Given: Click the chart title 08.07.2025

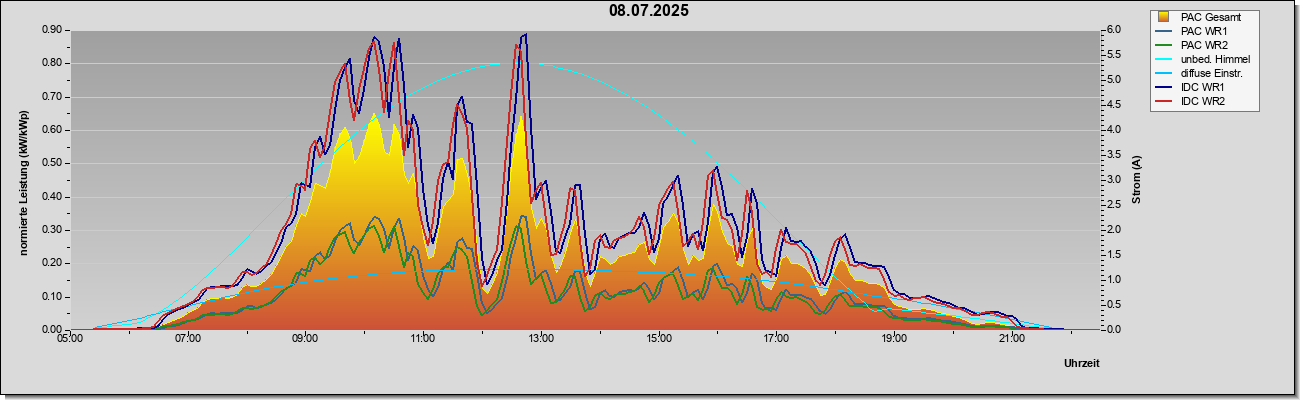Looking at the screenshot, I should click(649, 11).
